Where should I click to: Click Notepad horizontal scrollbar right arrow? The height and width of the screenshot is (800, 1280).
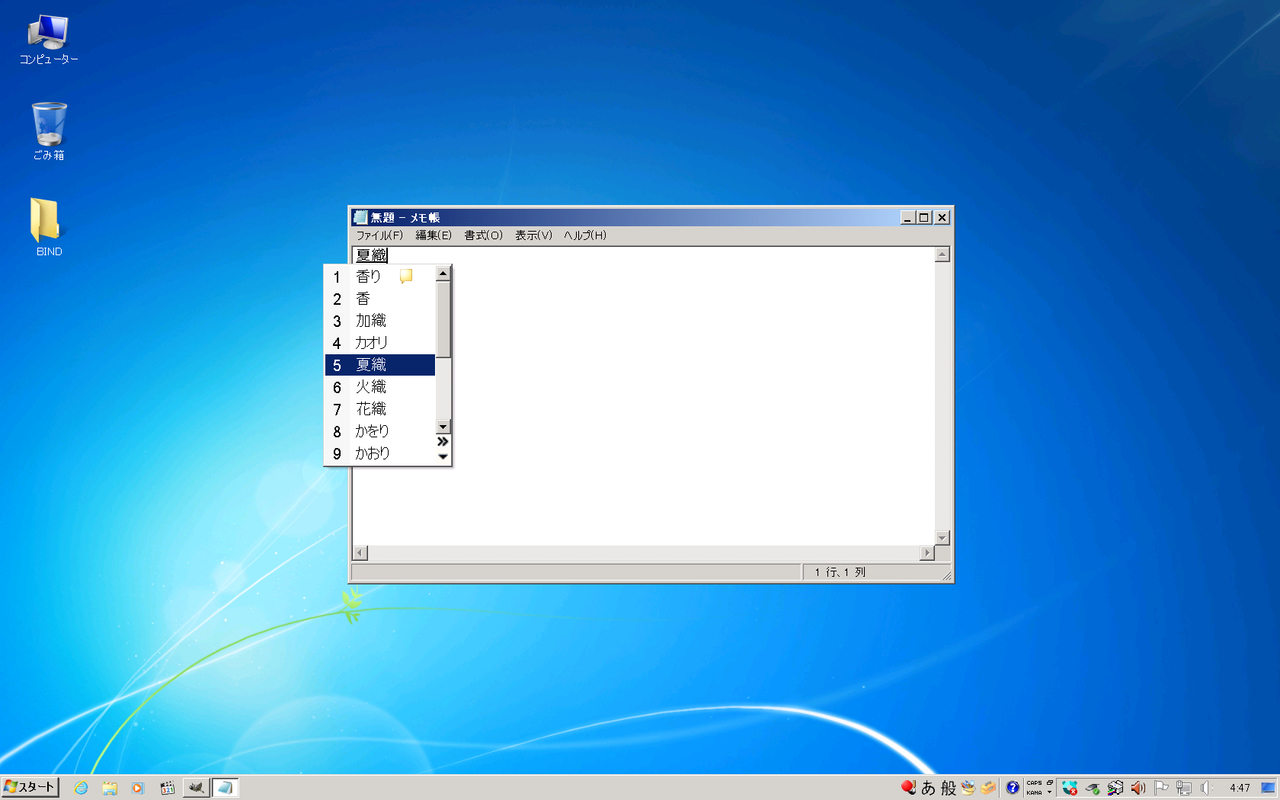pos(927,553)
